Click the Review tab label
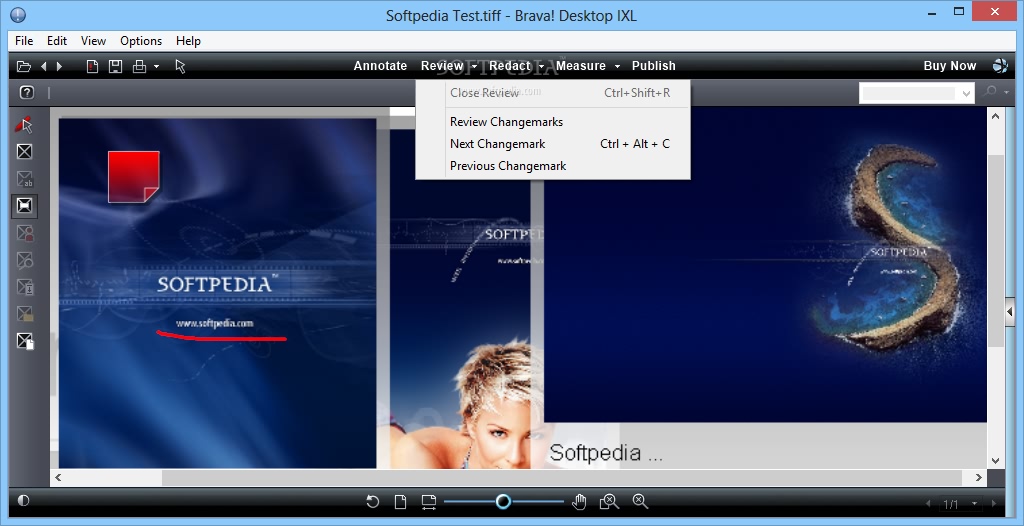This screenshot has width=1024, height=526. point(442,66)
